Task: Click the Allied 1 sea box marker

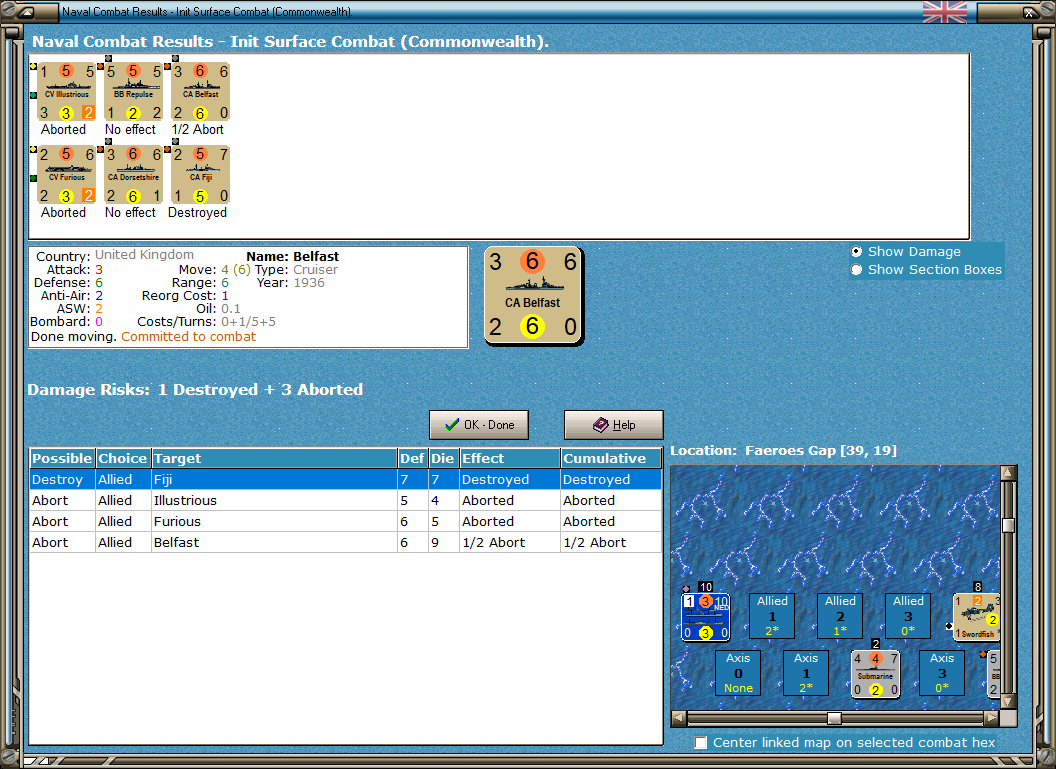Action: tap(772, 615)
